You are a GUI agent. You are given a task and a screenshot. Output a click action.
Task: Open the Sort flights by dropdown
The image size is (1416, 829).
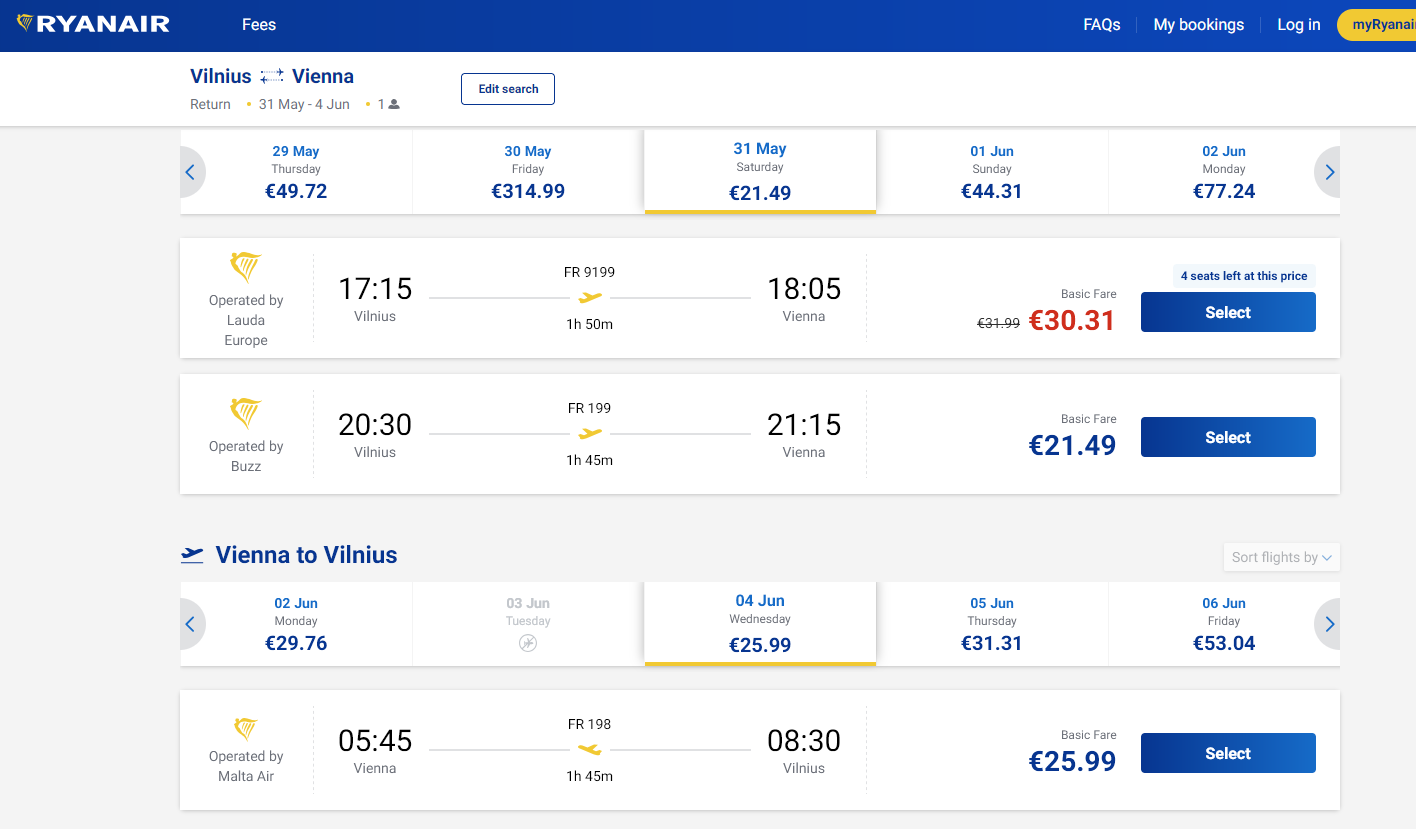pyautogui.click(x=1281, y=557)
